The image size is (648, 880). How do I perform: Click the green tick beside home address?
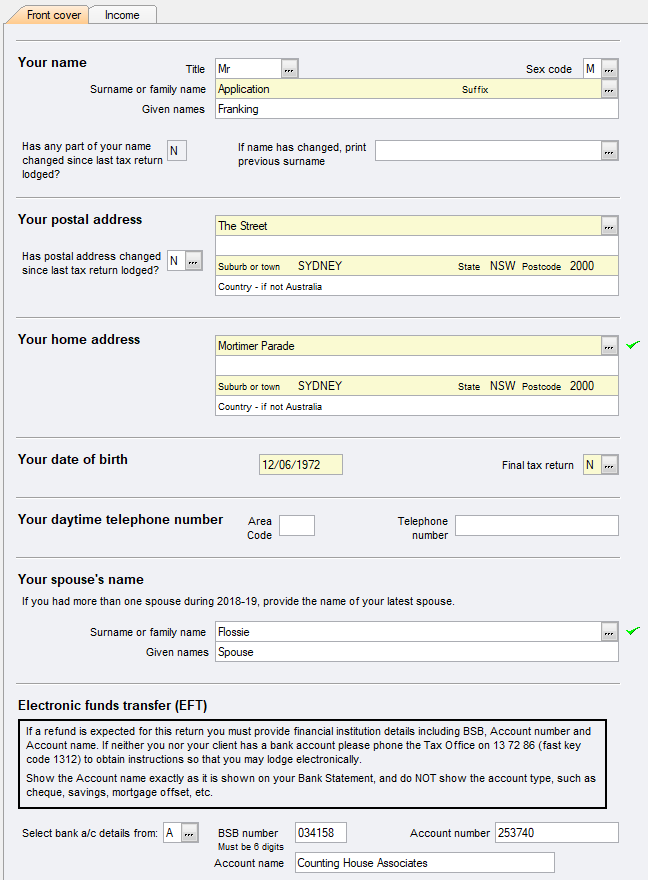[631, 345]
